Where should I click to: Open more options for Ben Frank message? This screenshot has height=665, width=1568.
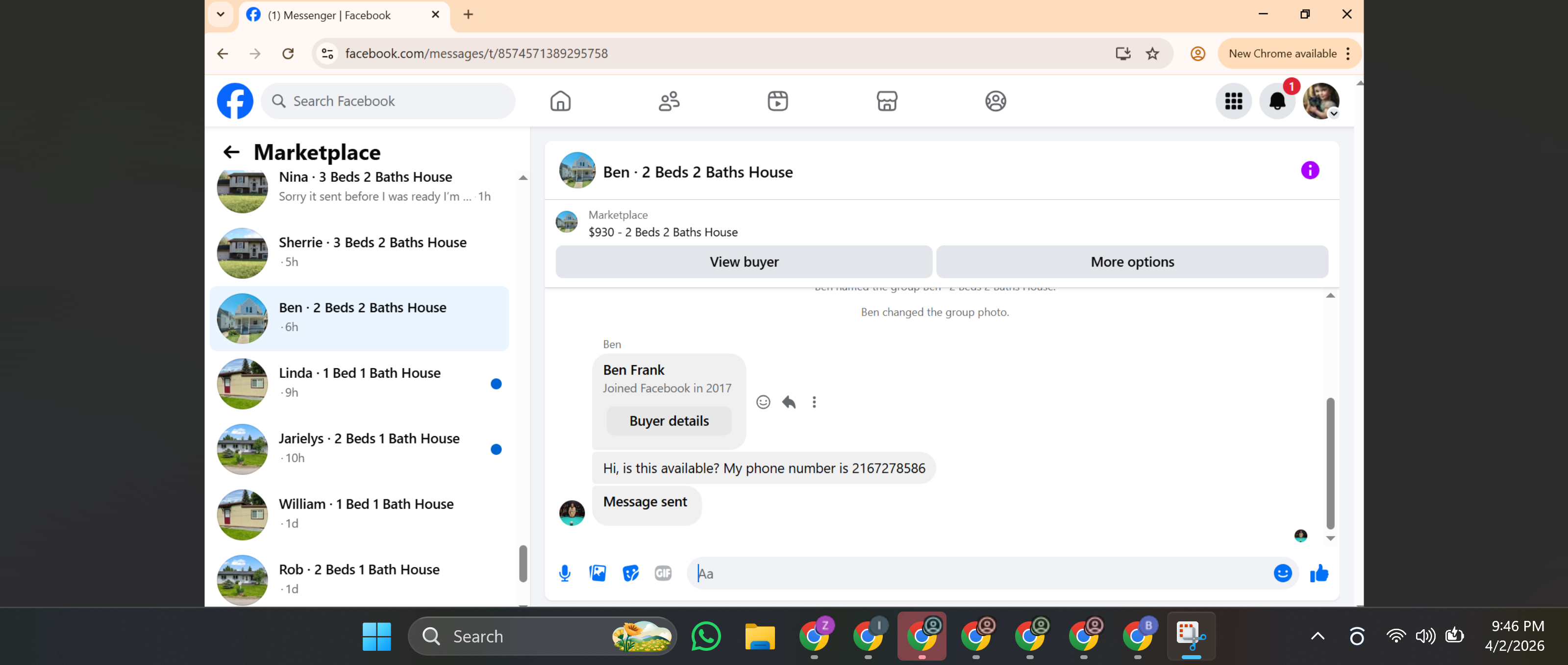pos(814,402)
